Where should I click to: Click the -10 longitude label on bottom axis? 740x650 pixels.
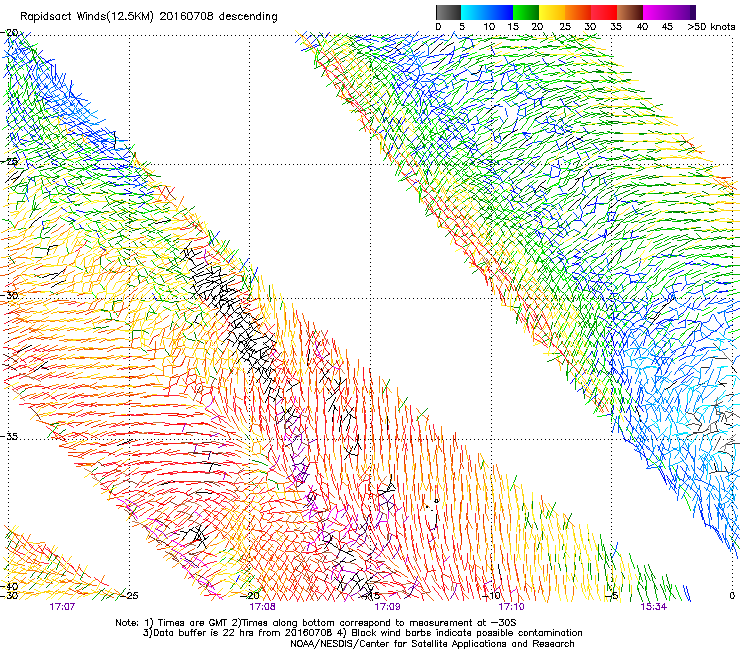pyautogui.click(x=492, y=595)
